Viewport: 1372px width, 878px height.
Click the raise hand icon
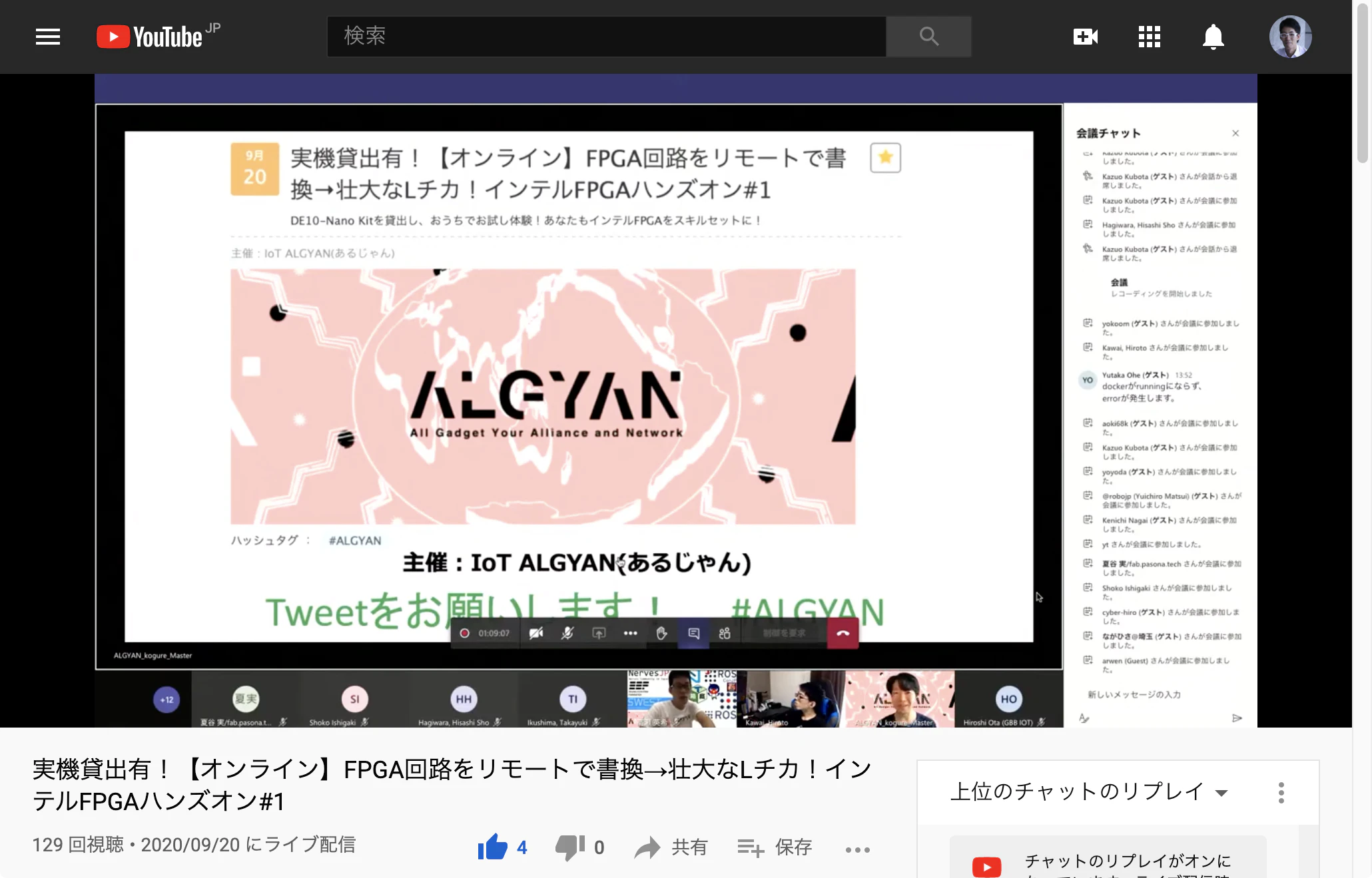point(661,633)
